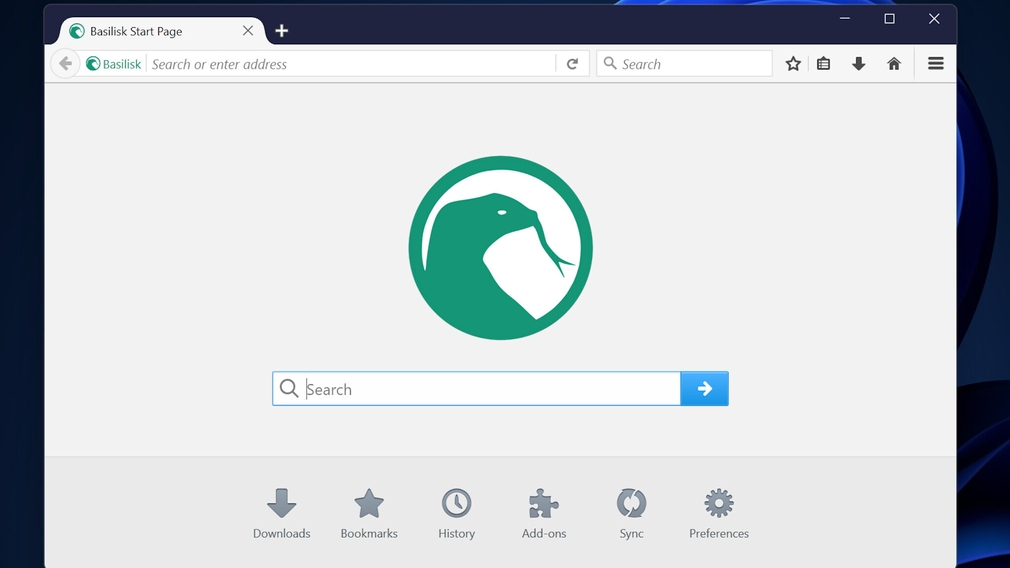Focus the Search or enter address bar

click(x=351, y=64)
